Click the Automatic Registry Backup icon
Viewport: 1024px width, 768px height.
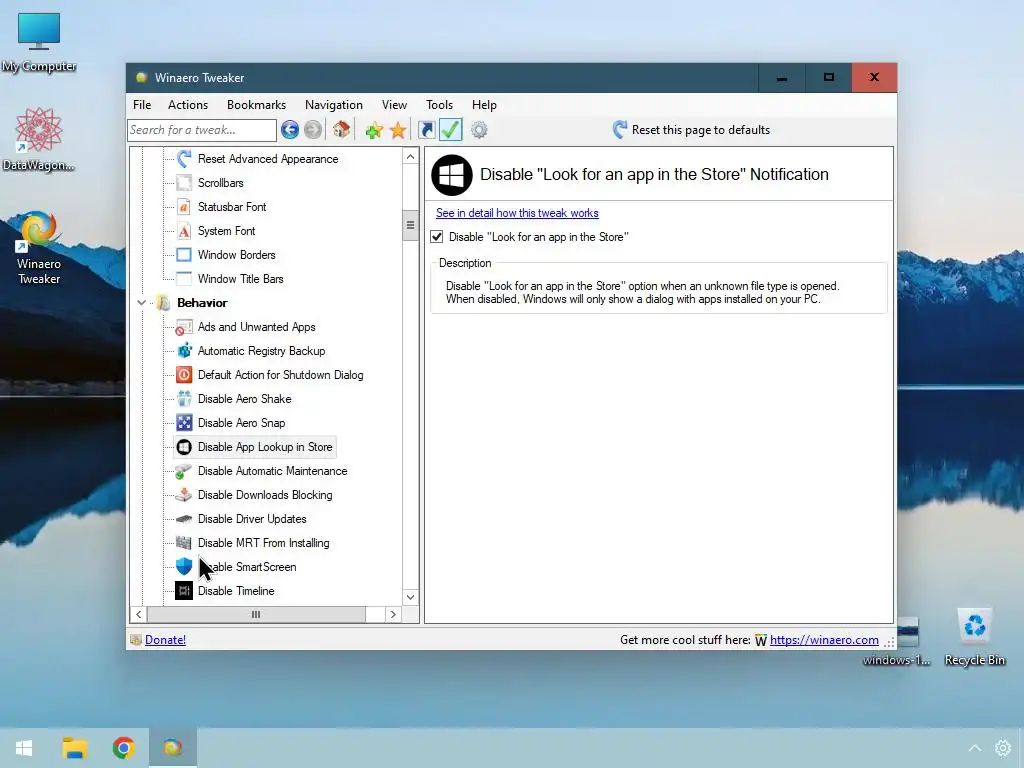point(184,351)
